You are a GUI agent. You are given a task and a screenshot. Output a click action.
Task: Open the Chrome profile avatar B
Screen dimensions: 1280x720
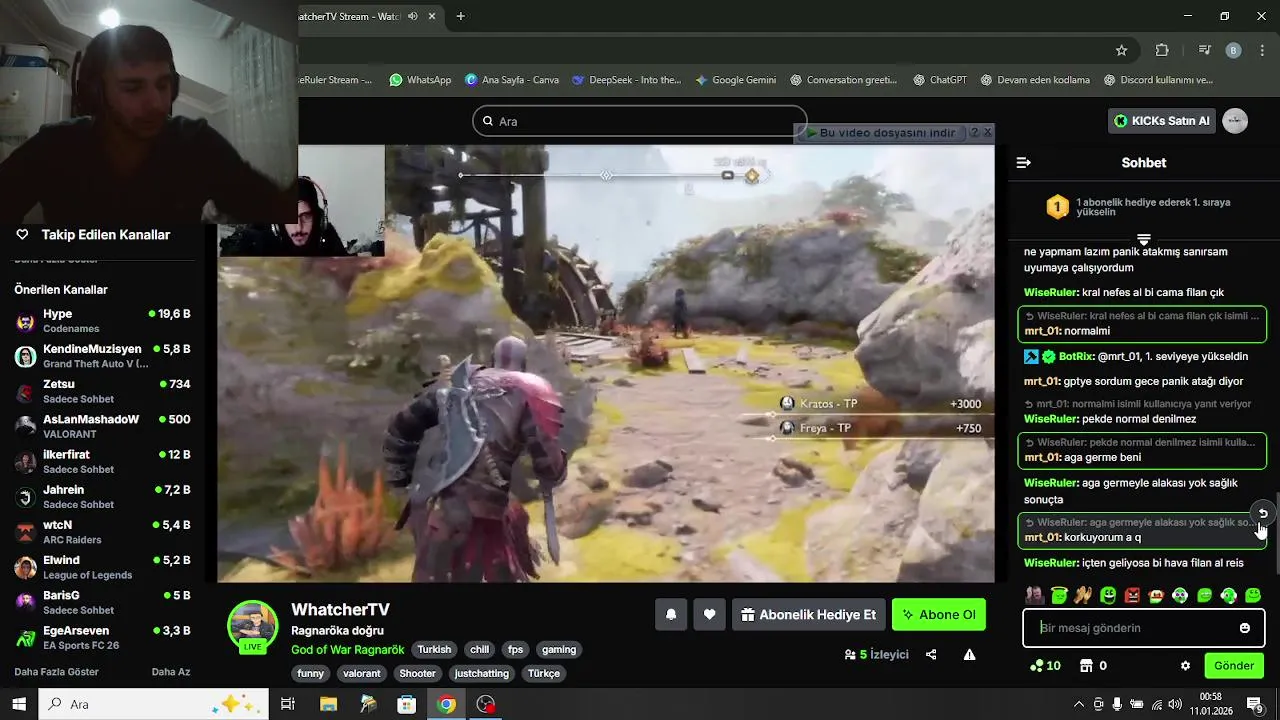click(1233, 50)
